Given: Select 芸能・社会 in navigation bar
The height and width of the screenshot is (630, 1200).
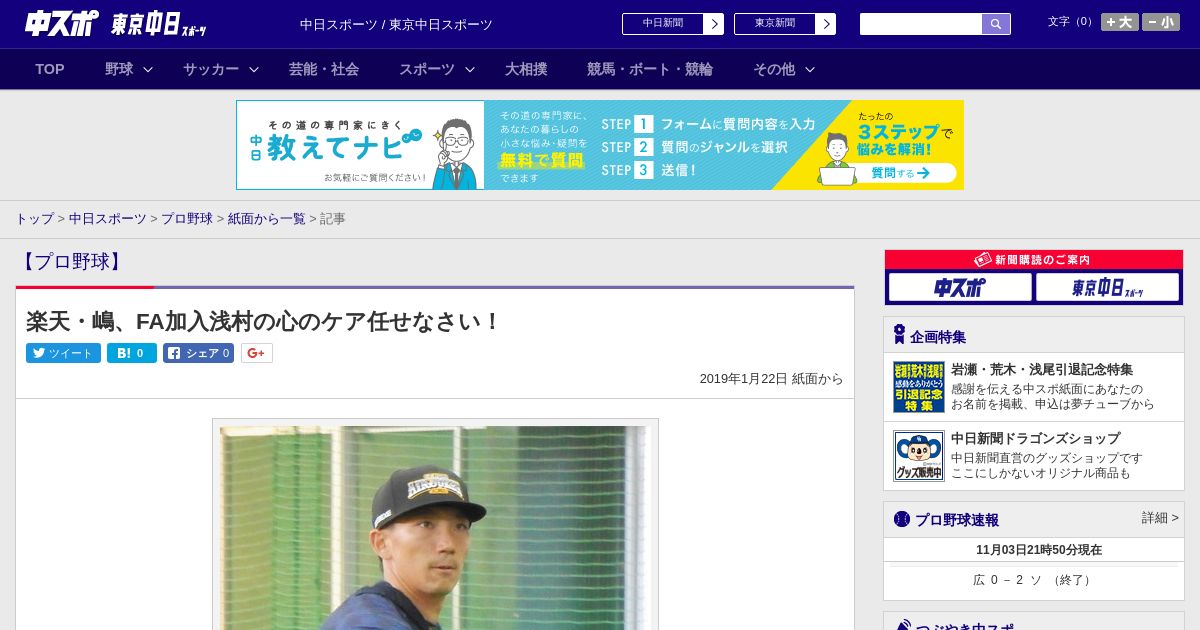Looking at the screenshot, I should click(x=324, y=69).
